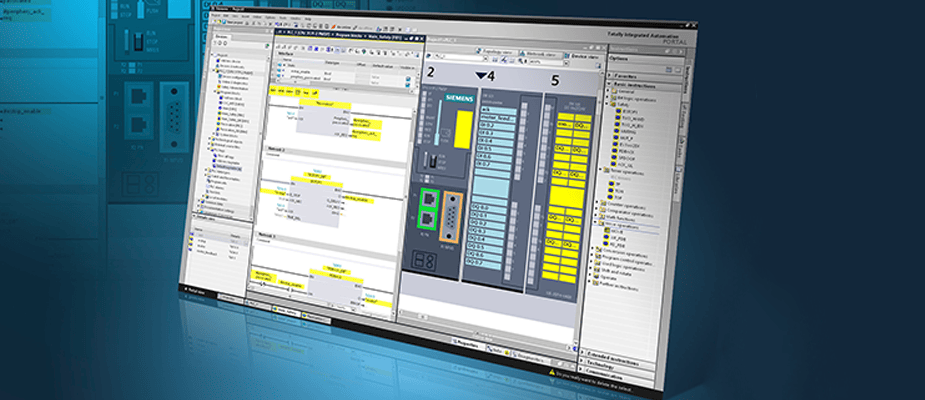Open the Properties tab in inspector window
The image size is (925, 400).
(x=467, y=345)
